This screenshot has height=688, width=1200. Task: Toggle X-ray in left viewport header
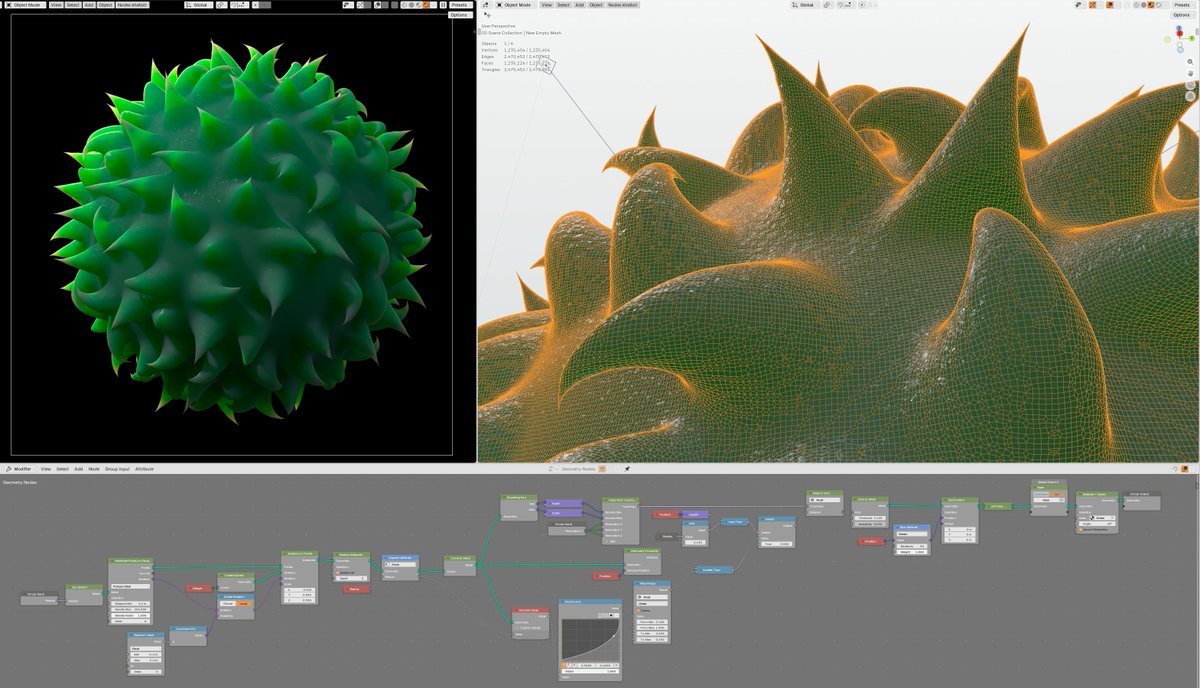pos(394,5)
